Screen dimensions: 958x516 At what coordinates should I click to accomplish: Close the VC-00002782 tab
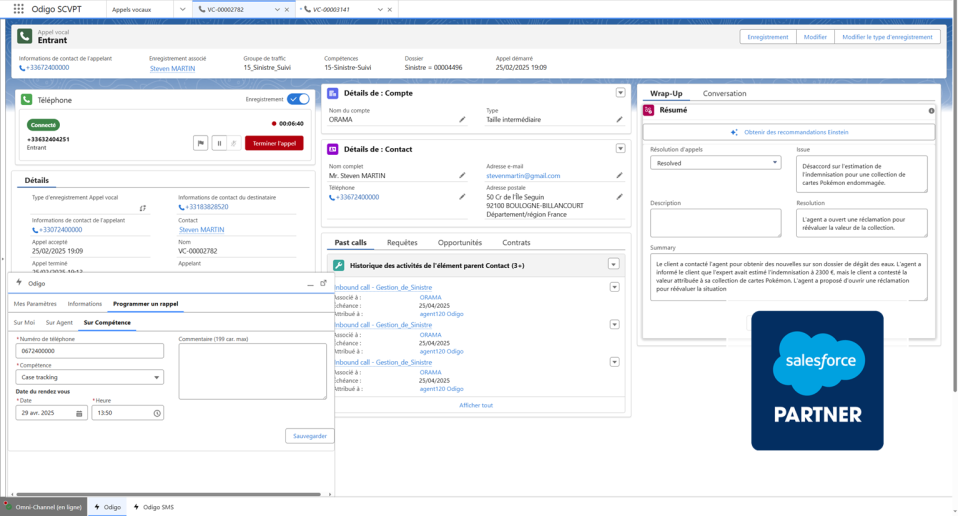point(287,10)
